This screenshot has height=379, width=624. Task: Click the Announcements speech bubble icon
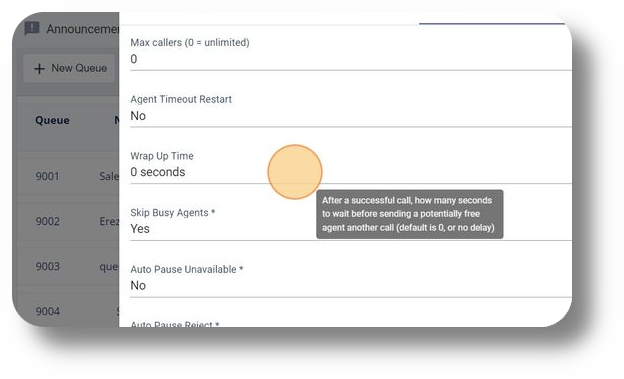32,29
